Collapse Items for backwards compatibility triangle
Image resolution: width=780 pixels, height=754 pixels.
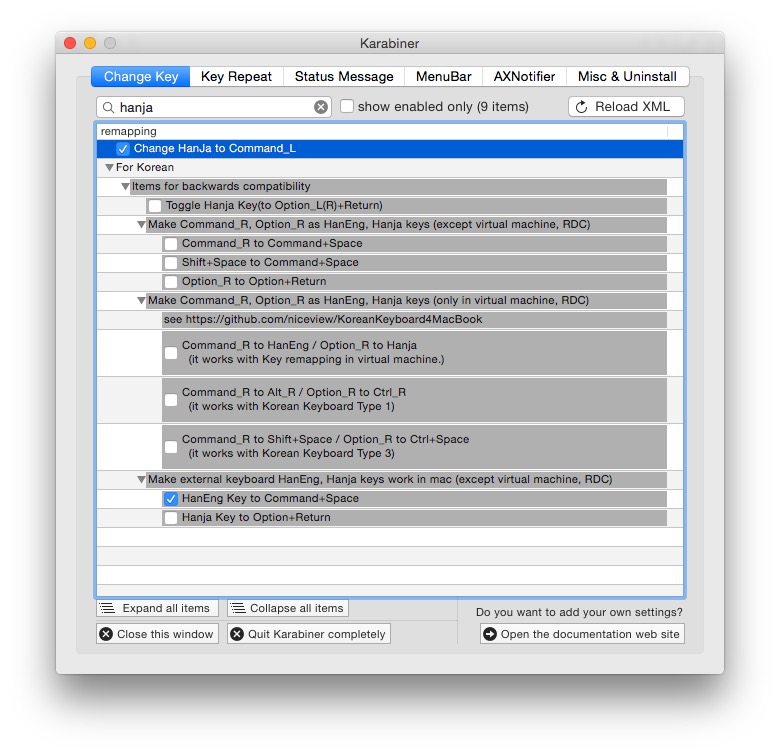tap(125, 187)
